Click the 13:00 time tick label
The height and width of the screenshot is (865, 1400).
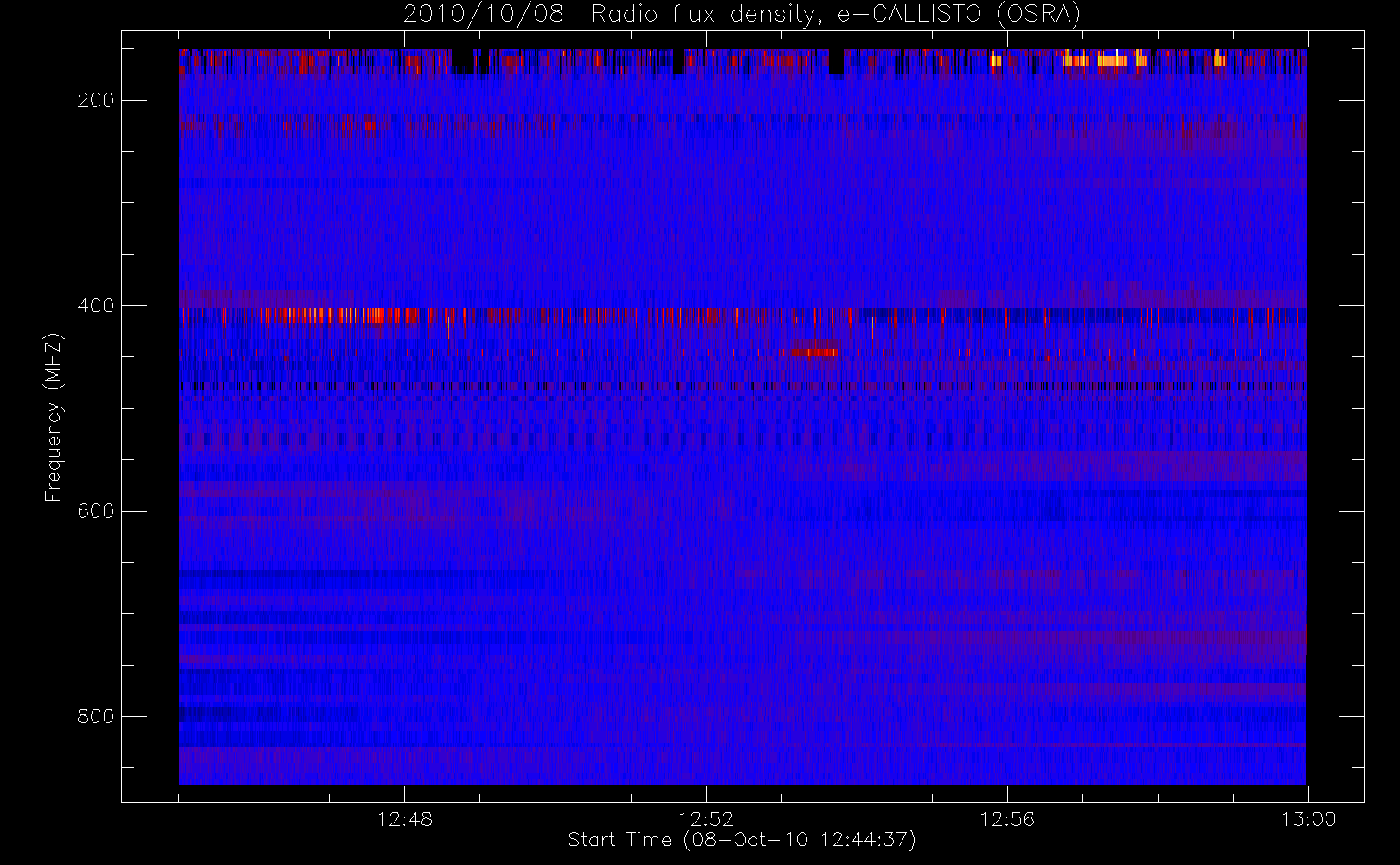pyautogui.click(x=1308, y=819)
